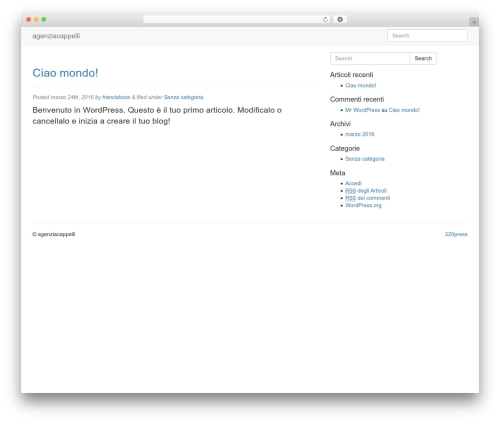The width and height of the screenshot is (500, 423).
Task: Click the Posted marzo 24th, 2016 text
Action: click(63, 97)
